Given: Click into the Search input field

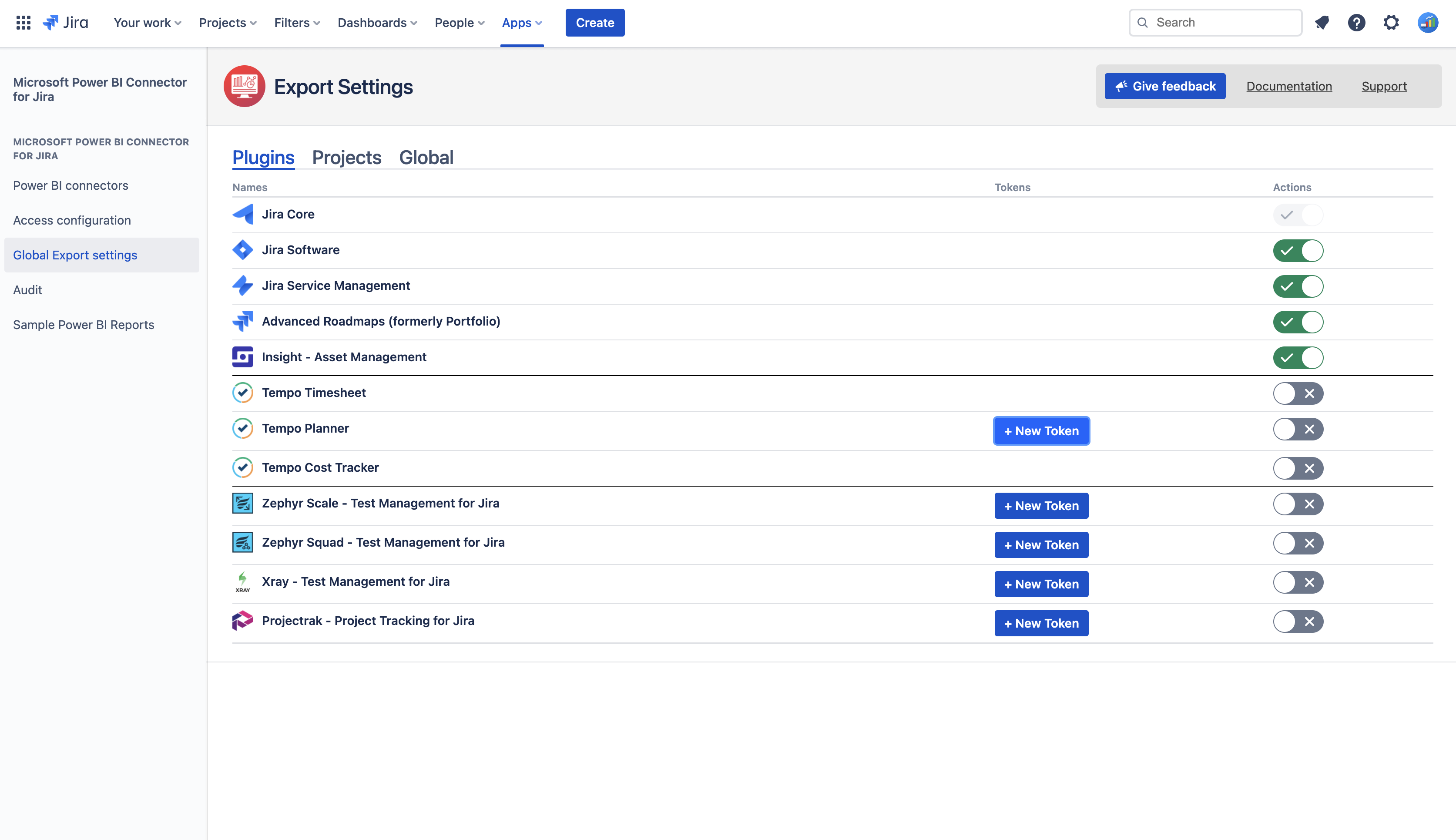Looking at the screenshot, I should pos(1215,23).
